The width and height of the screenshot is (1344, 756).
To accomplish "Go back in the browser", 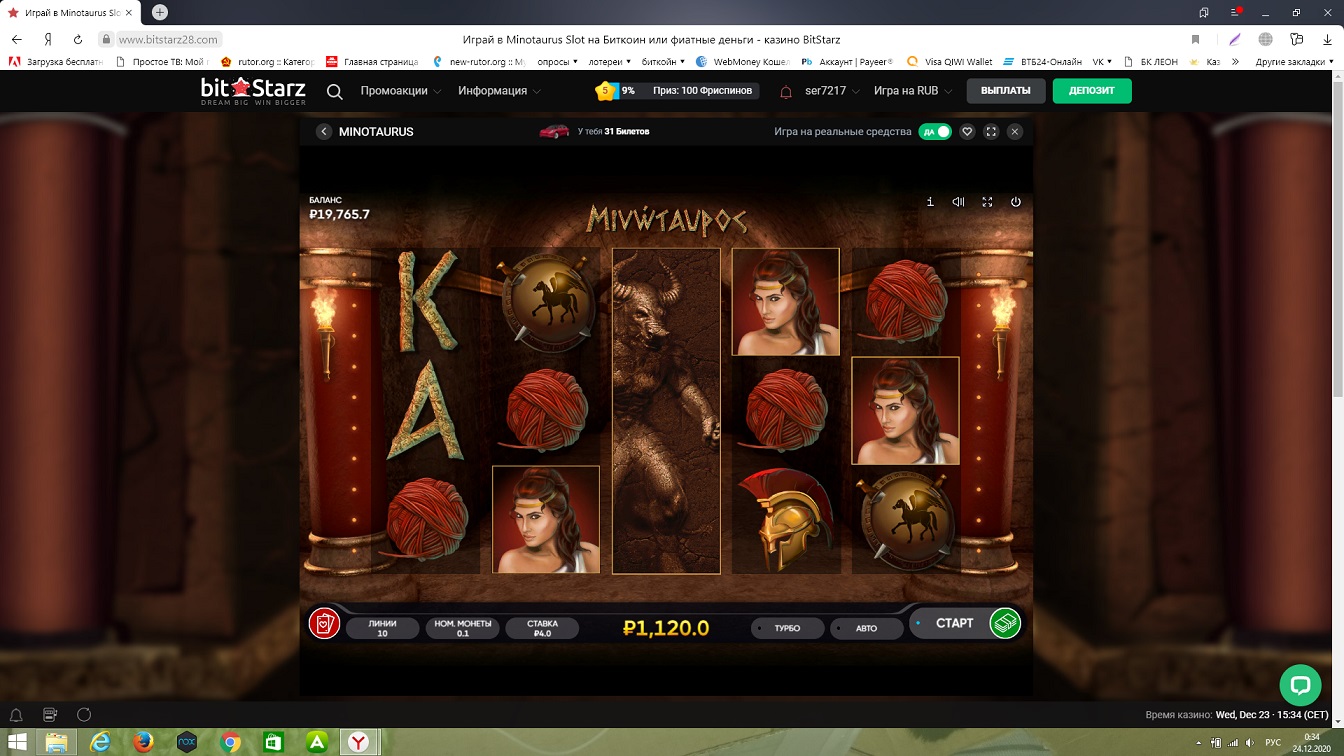I will click(16, 39).
